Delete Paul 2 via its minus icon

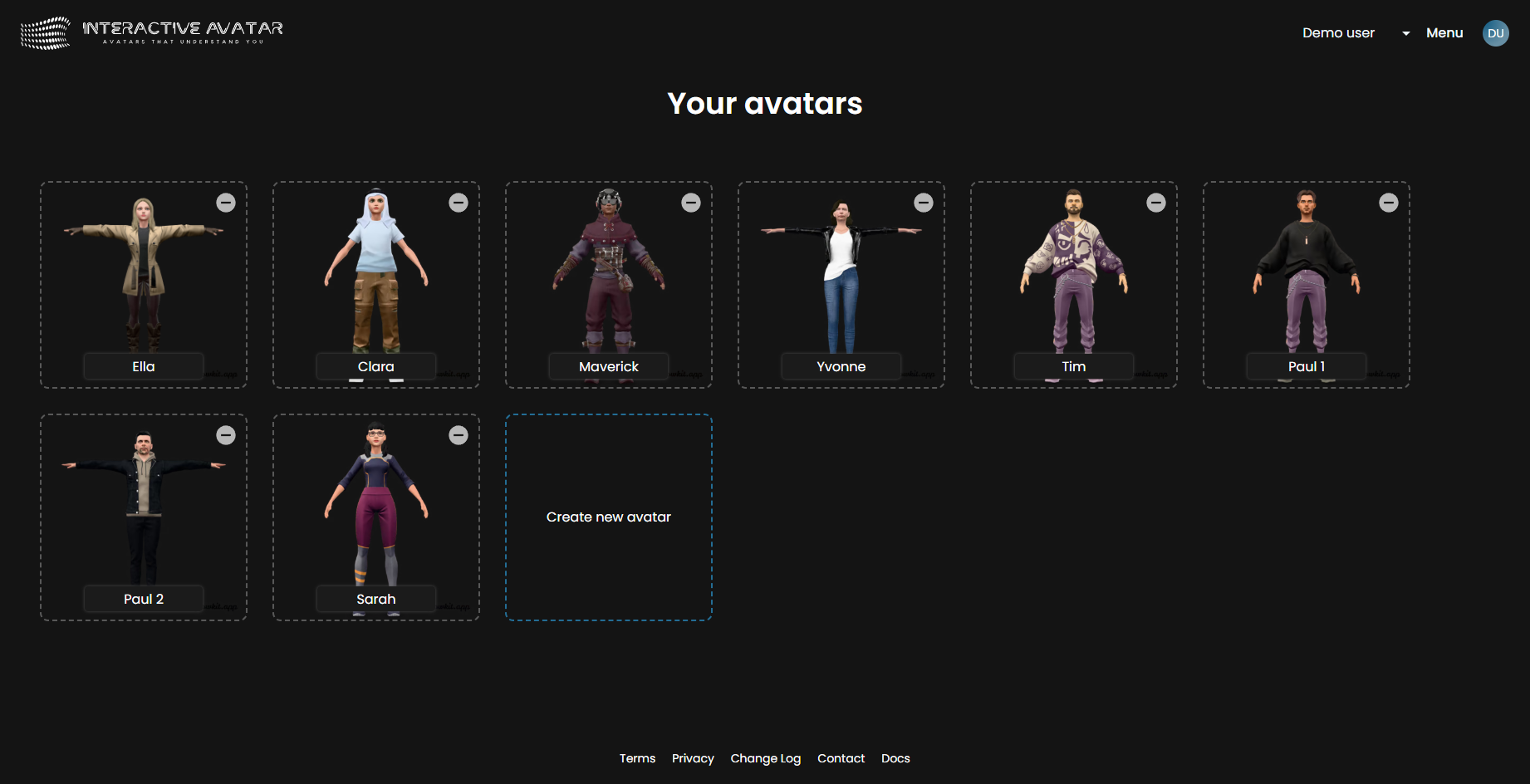225,434
